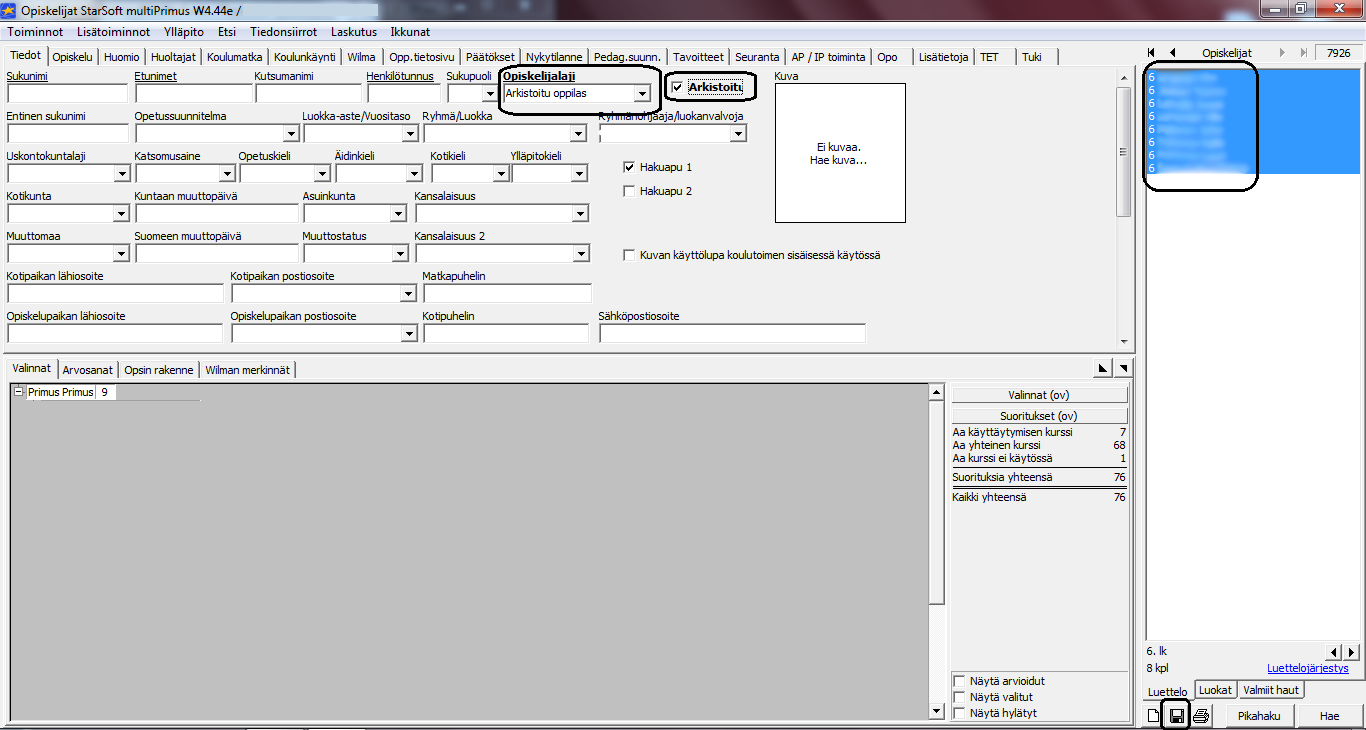Open the Valmiit haut tab
This screenshot has height=730, width=1366.
(x=1271, y=690)
